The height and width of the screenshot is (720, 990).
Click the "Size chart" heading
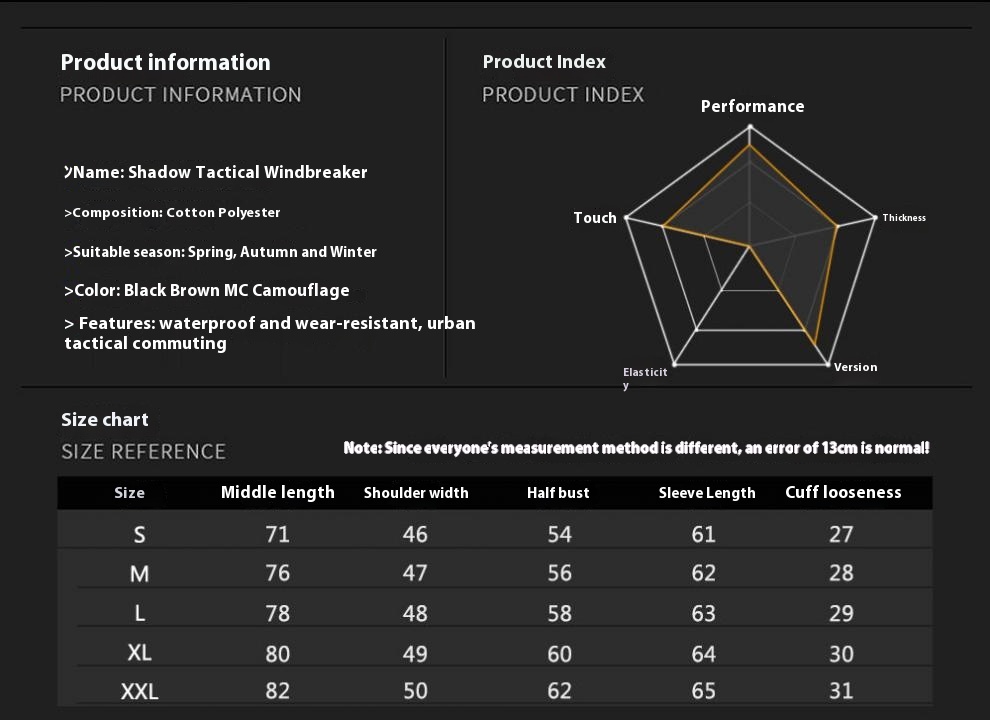105,420
